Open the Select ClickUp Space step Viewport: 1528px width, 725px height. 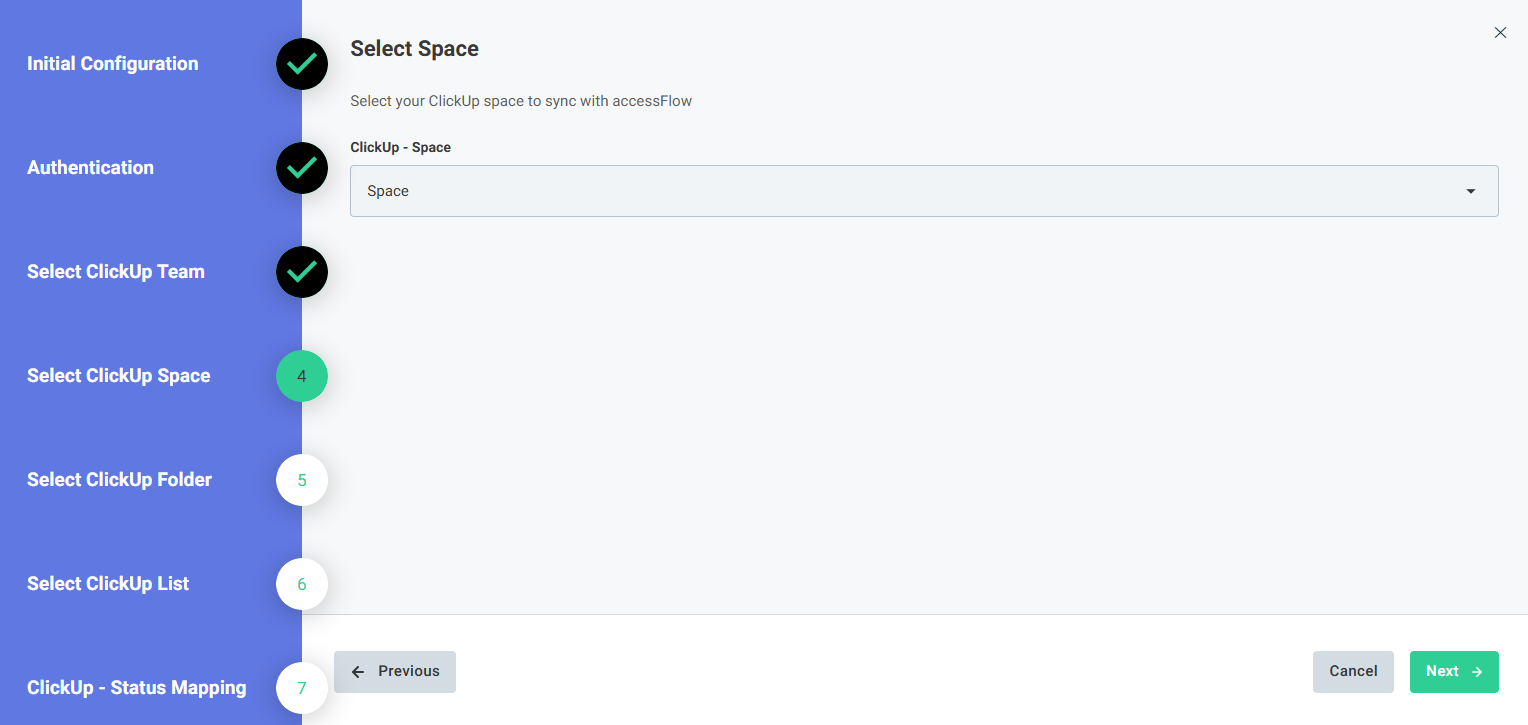119,376
